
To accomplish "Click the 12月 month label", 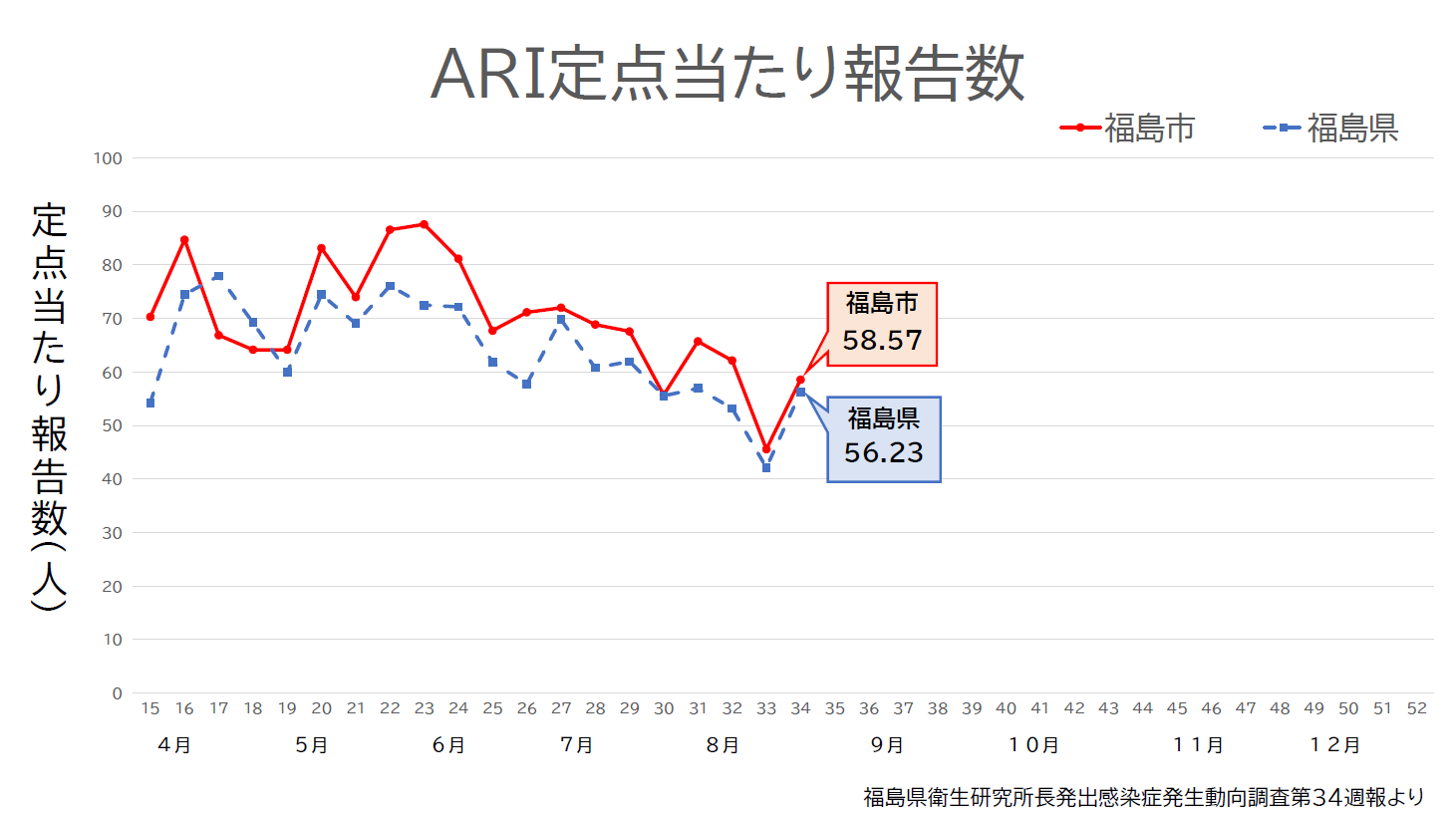I will (x=1335, y=745).
